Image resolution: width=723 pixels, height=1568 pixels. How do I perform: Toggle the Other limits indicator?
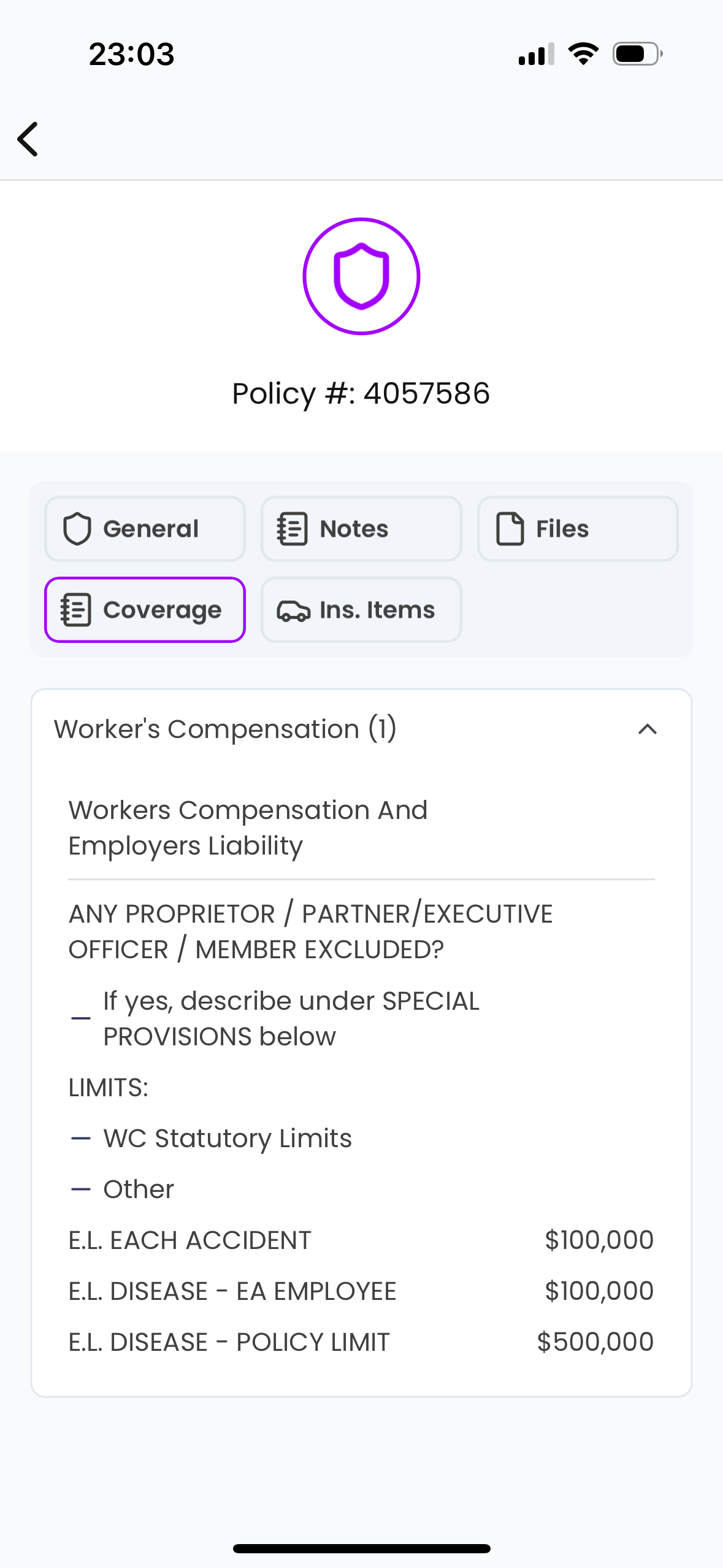[x=81, y=1189]
